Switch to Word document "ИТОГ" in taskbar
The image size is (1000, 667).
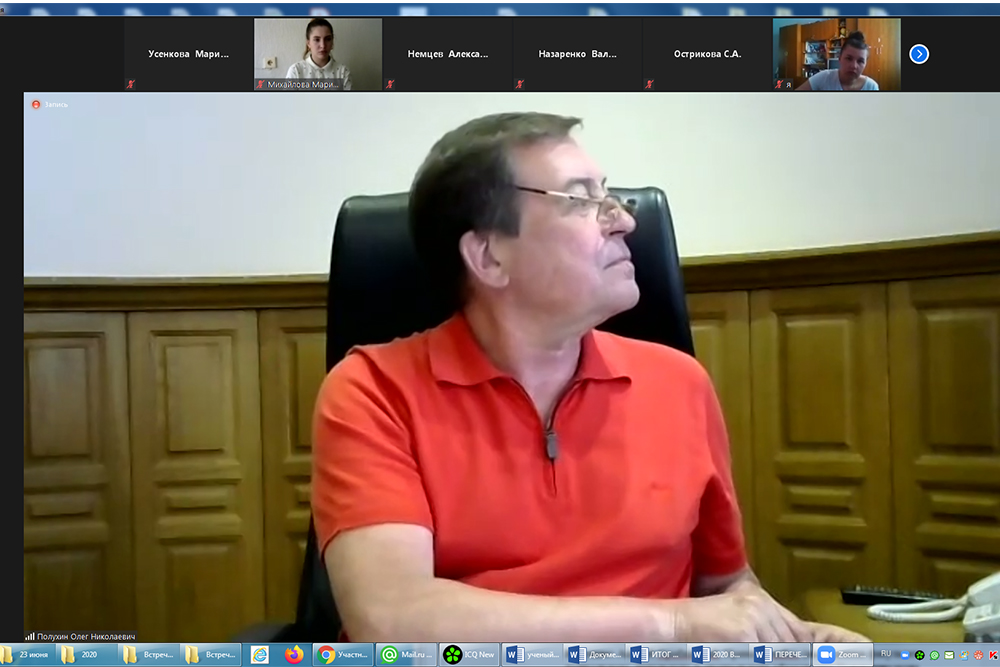(x=655, y=655)
